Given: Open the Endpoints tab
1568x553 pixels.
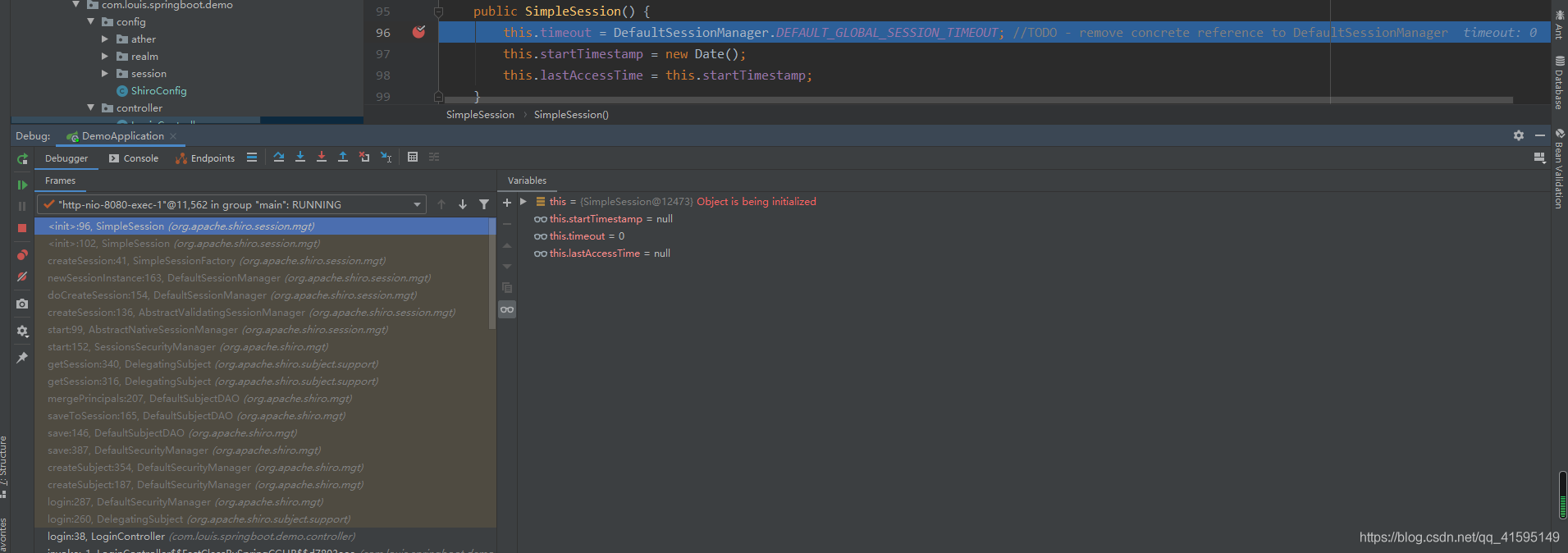Looking at the screenshot, I should pyautogui.click(x=205, y=158).
